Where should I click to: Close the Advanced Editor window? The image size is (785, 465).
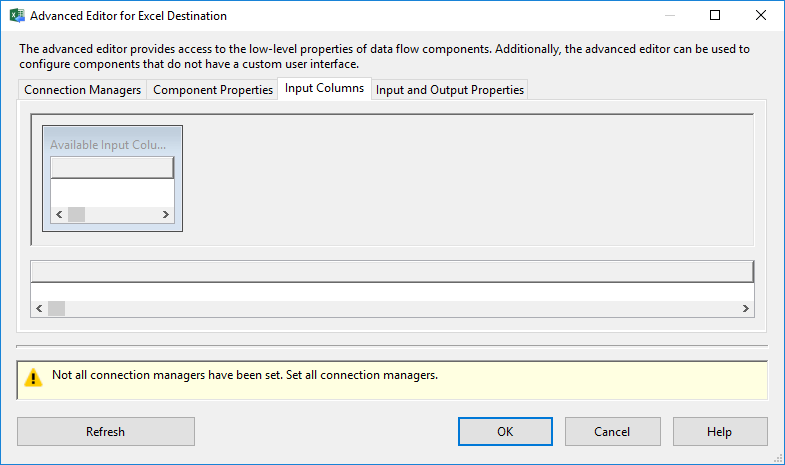(x=760, y=16)
